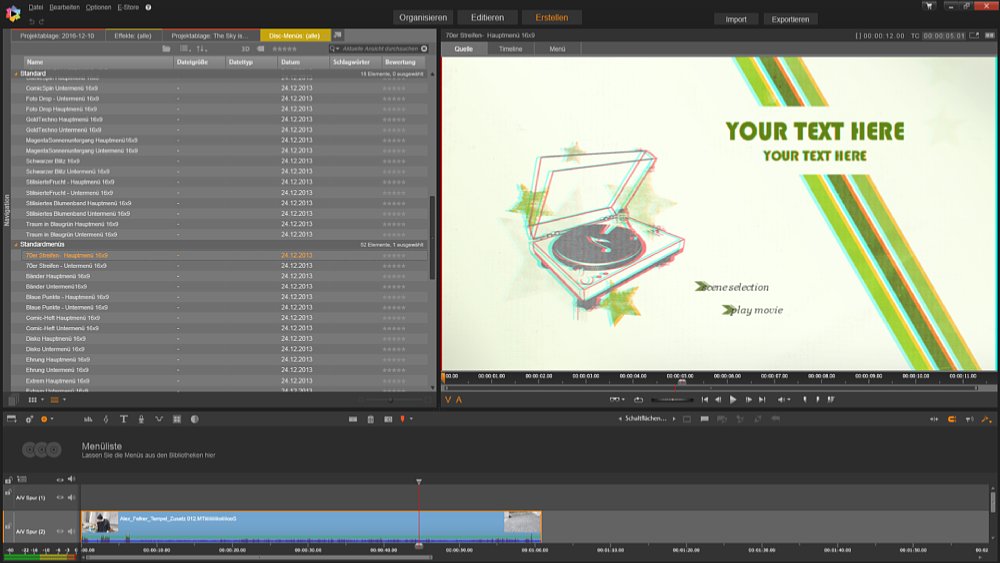Click the undo arrow icon
Viewport: 1000px width, 563px height.
pyautogui.click(x=31, y=21)
